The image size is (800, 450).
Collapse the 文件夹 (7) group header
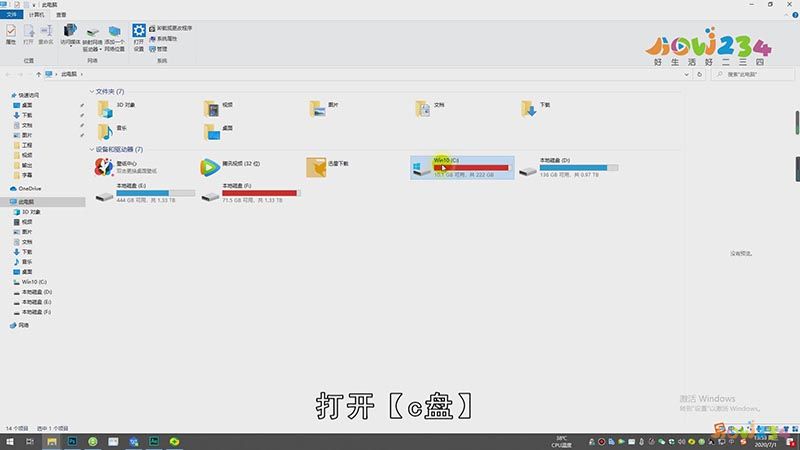92,91
